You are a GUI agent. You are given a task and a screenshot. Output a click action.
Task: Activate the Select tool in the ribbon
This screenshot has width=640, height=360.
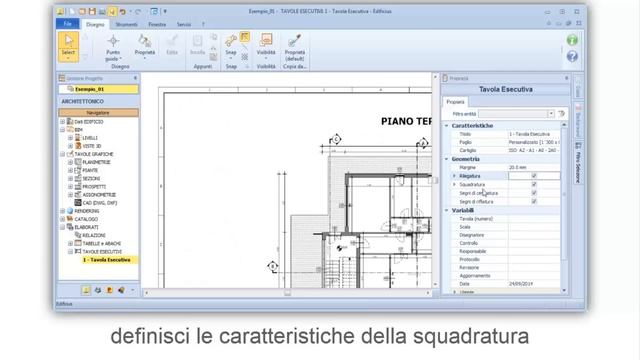(x=68, y=47)
